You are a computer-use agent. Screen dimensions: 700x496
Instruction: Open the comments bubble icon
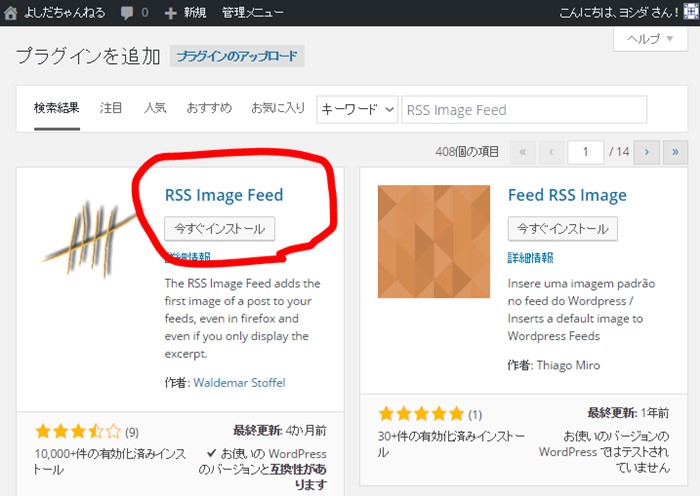(127, 13)
